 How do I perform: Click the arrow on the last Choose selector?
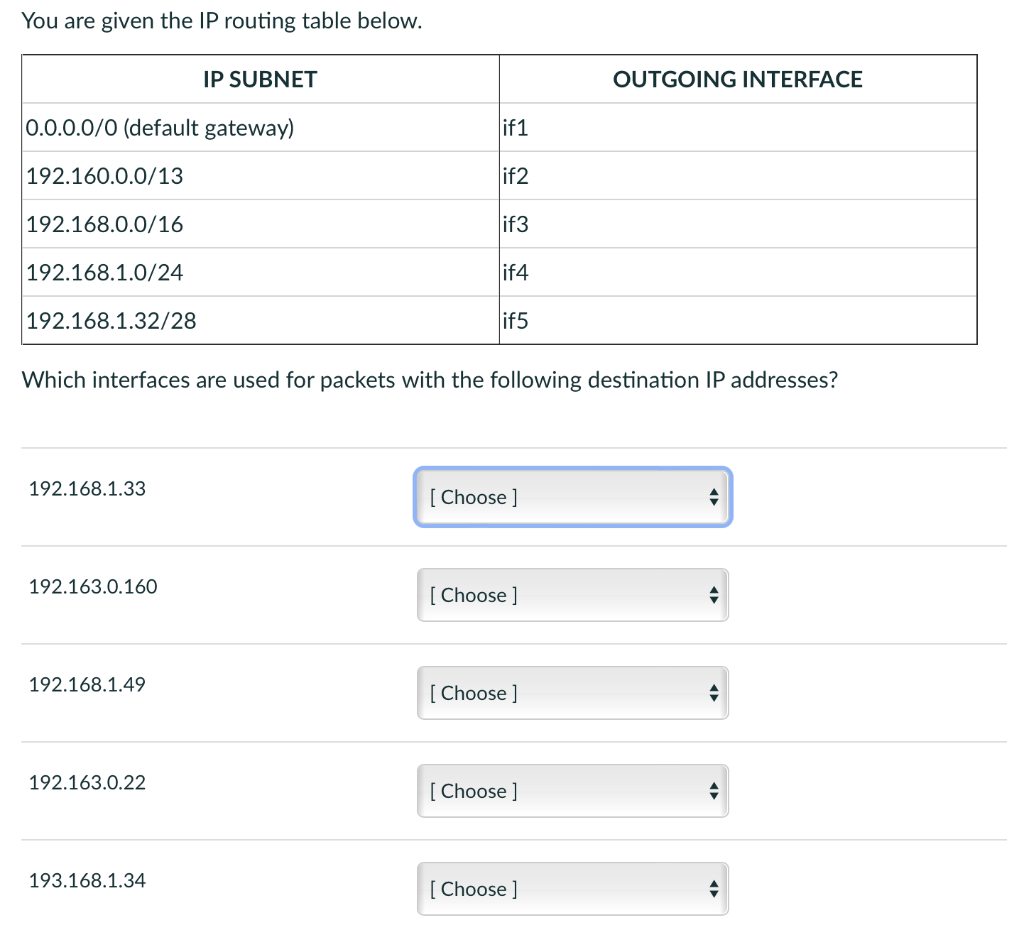712,888
